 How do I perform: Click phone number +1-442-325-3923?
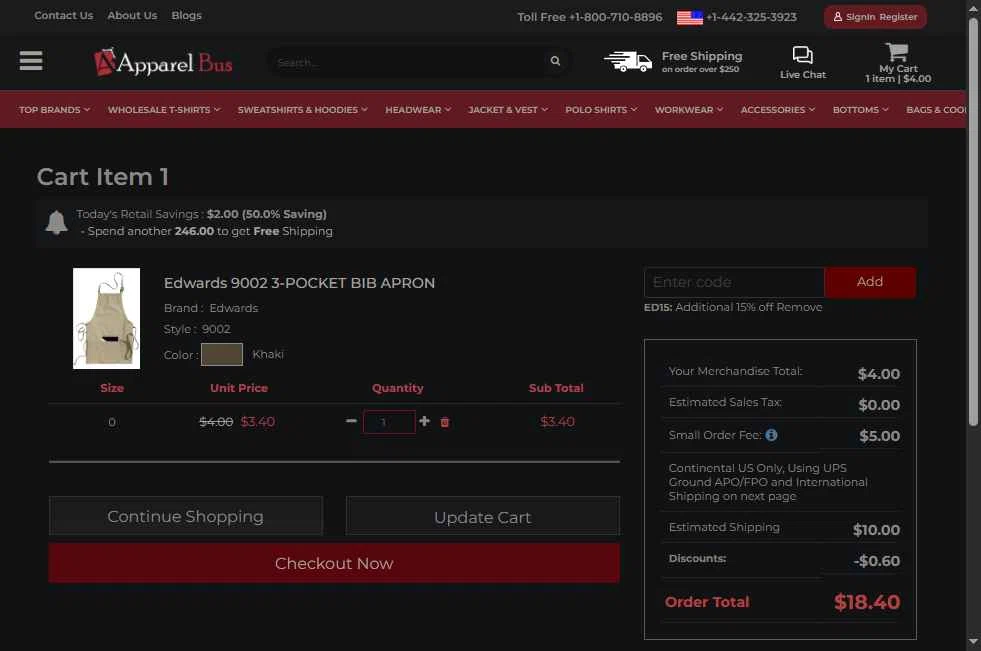[751, 17]
